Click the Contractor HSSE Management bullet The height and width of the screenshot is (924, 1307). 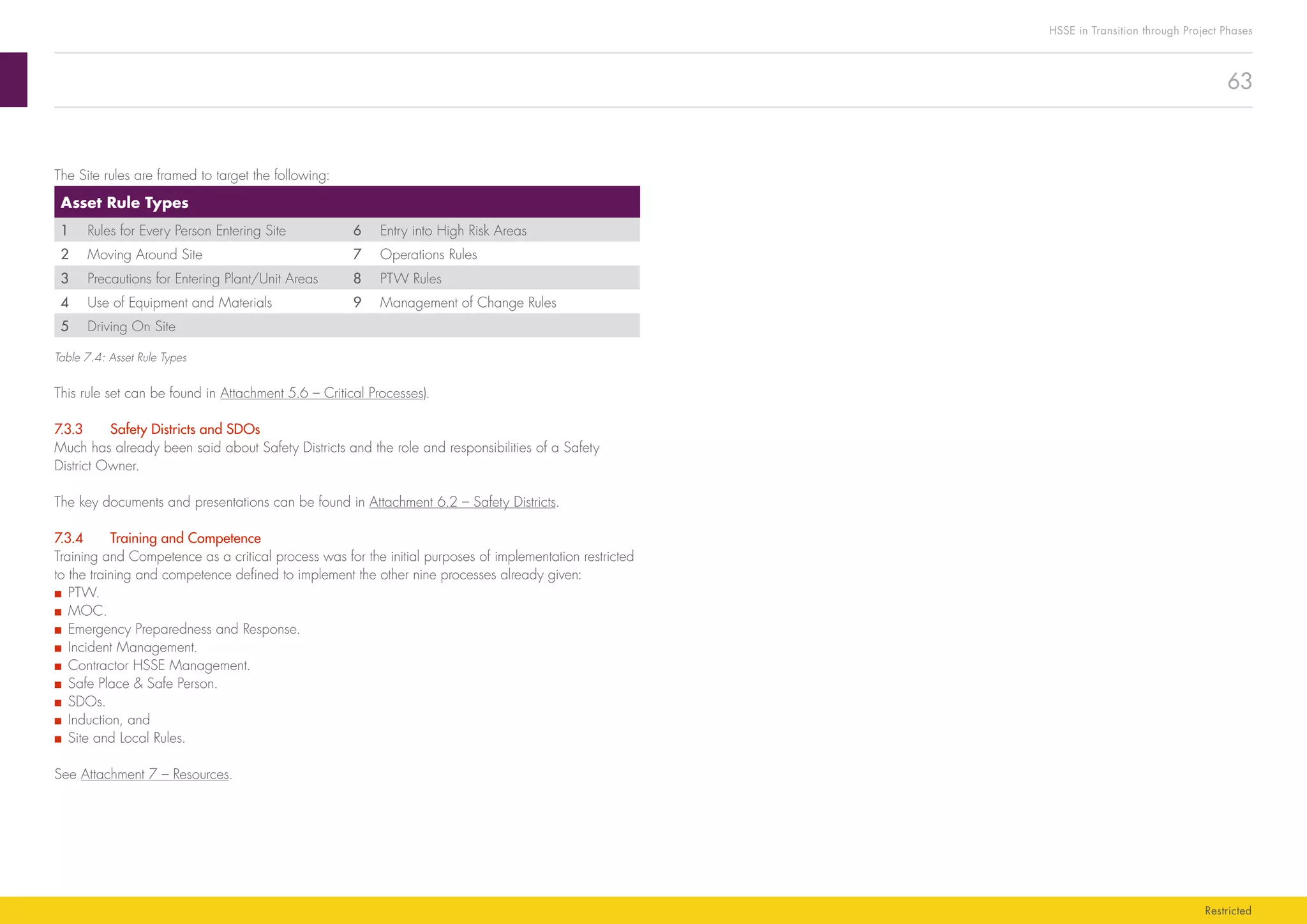tap(158, 666)
